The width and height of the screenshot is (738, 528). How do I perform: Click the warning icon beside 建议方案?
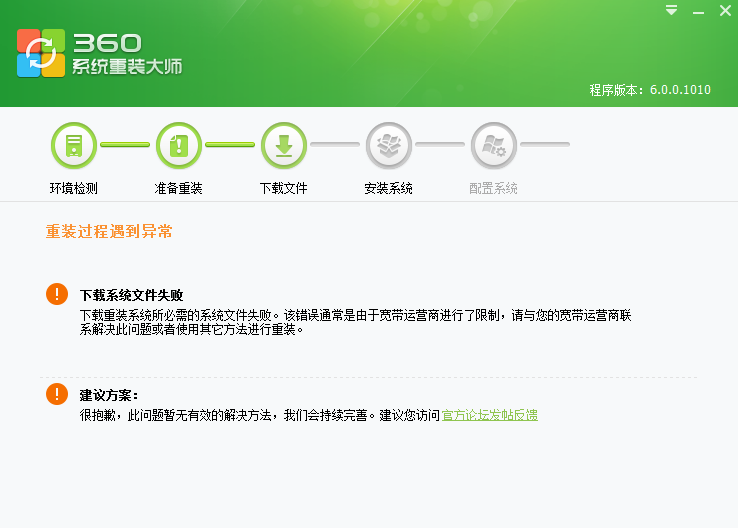[57, 394]
